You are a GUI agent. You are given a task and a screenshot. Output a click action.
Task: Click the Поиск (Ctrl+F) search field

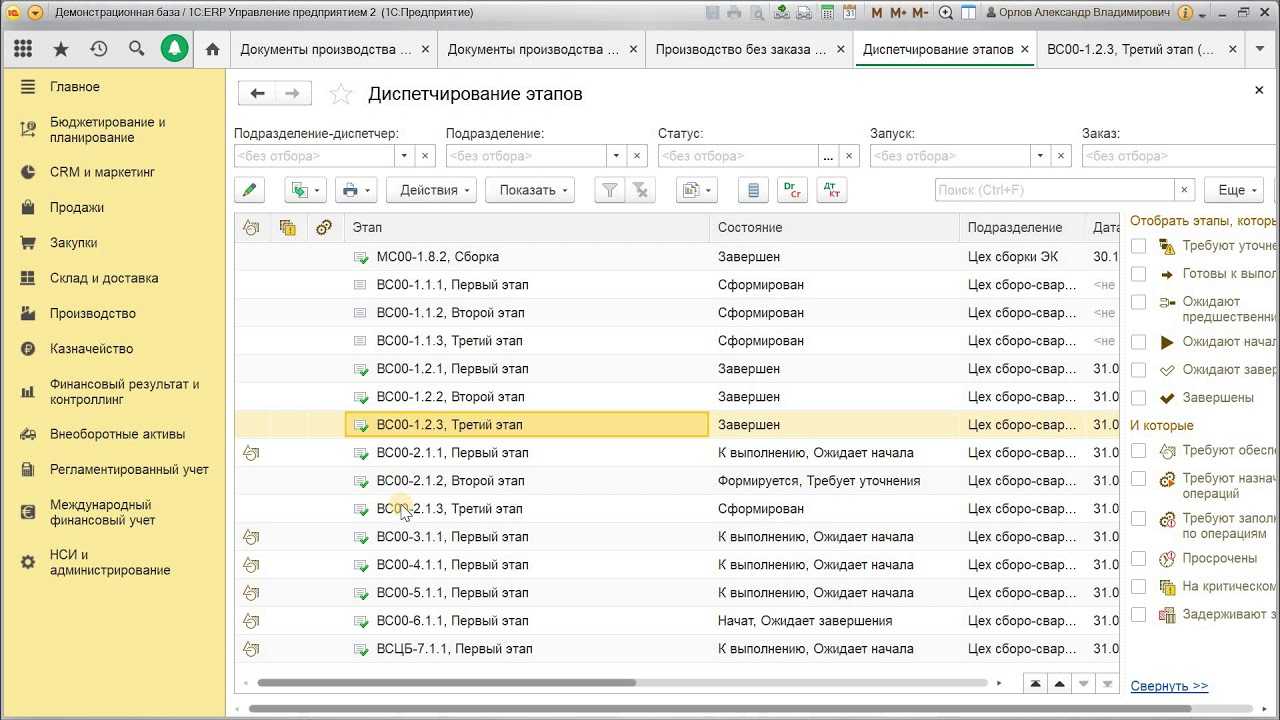pos(1055,190)
